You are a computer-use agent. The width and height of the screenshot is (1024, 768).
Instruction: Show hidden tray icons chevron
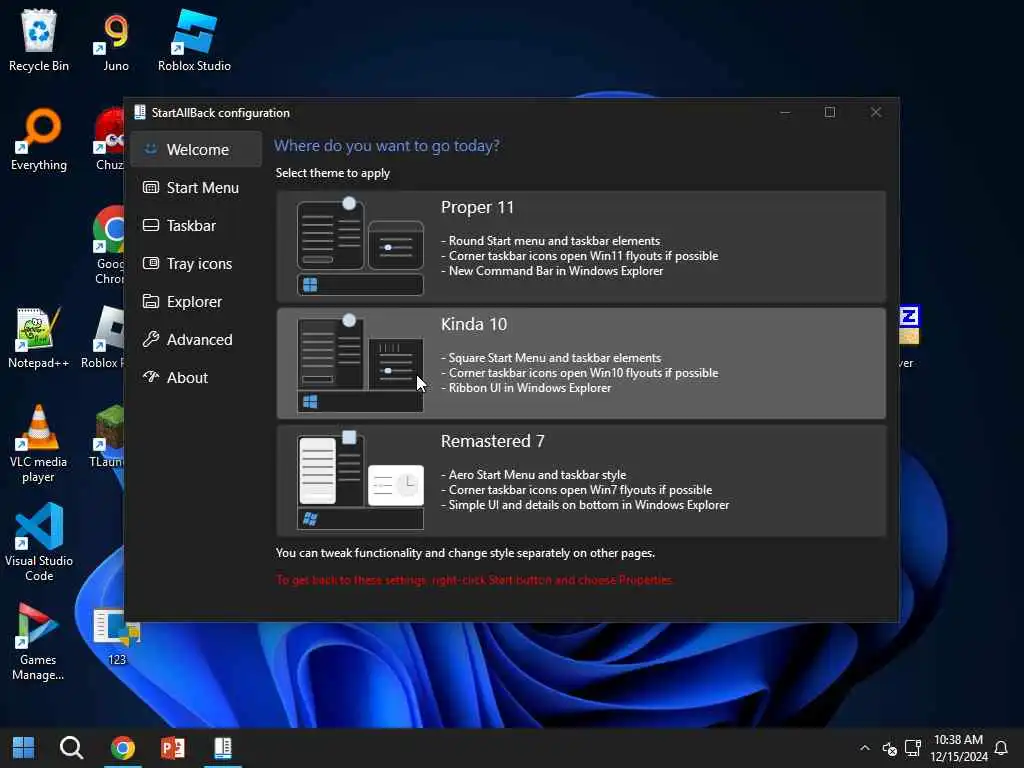[865, 748]
